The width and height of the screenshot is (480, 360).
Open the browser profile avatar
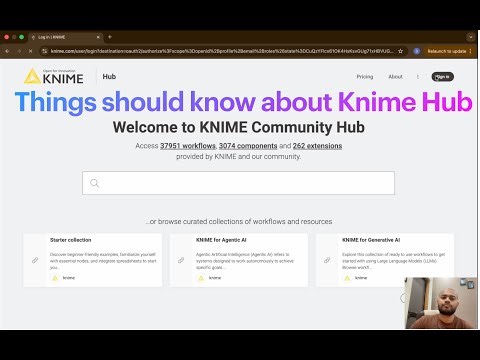(417, 51)
